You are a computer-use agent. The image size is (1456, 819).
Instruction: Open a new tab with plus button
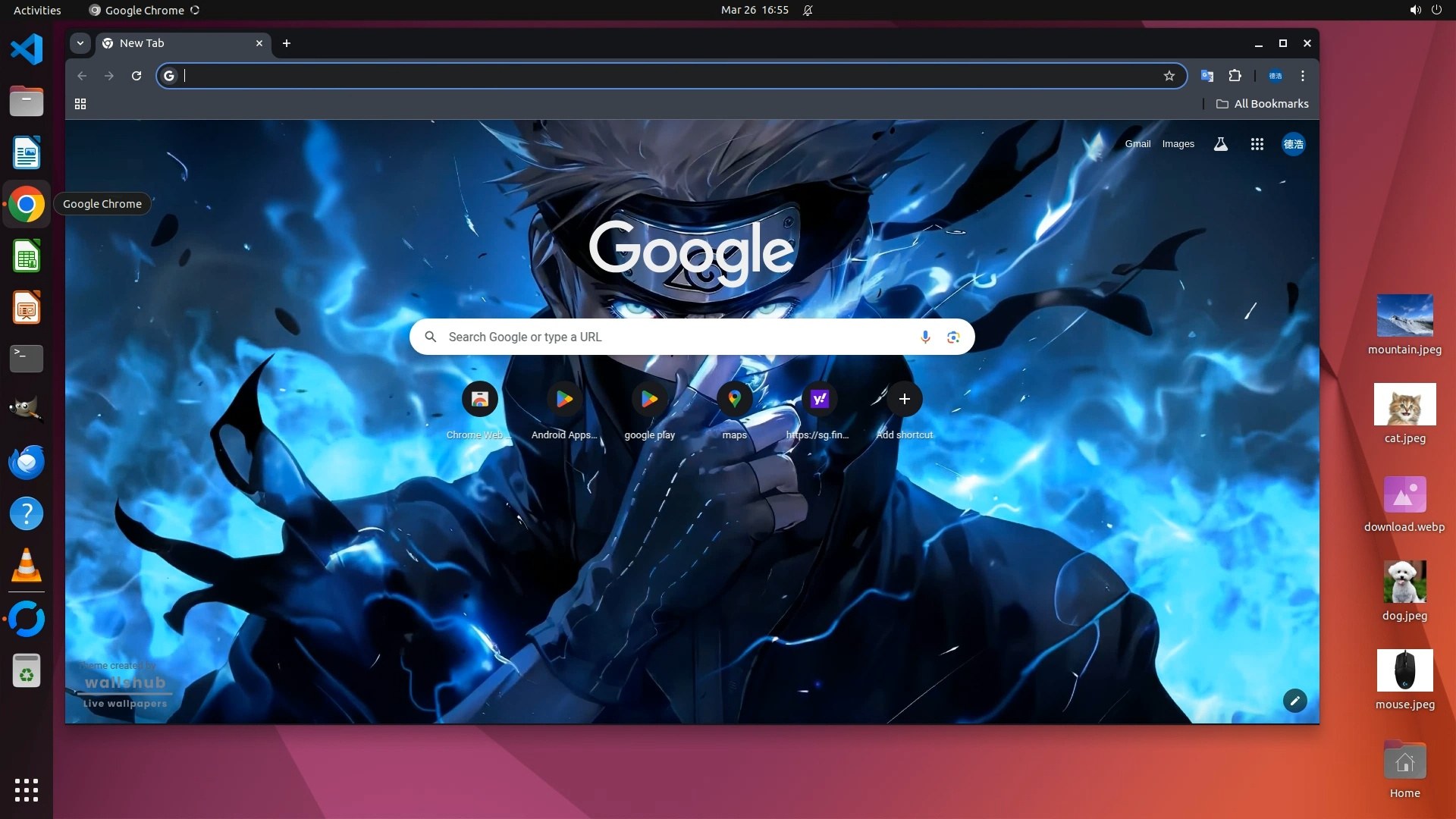[287, 43]
